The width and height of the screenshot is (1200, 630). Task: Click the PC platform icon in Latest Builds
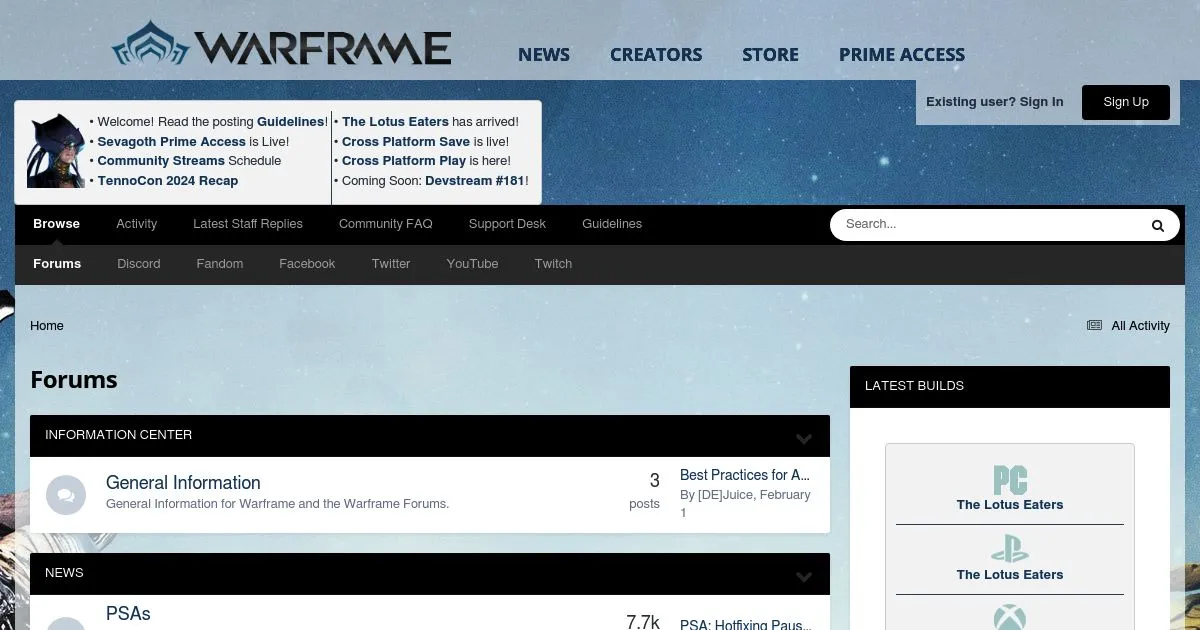pos(1010,480)
